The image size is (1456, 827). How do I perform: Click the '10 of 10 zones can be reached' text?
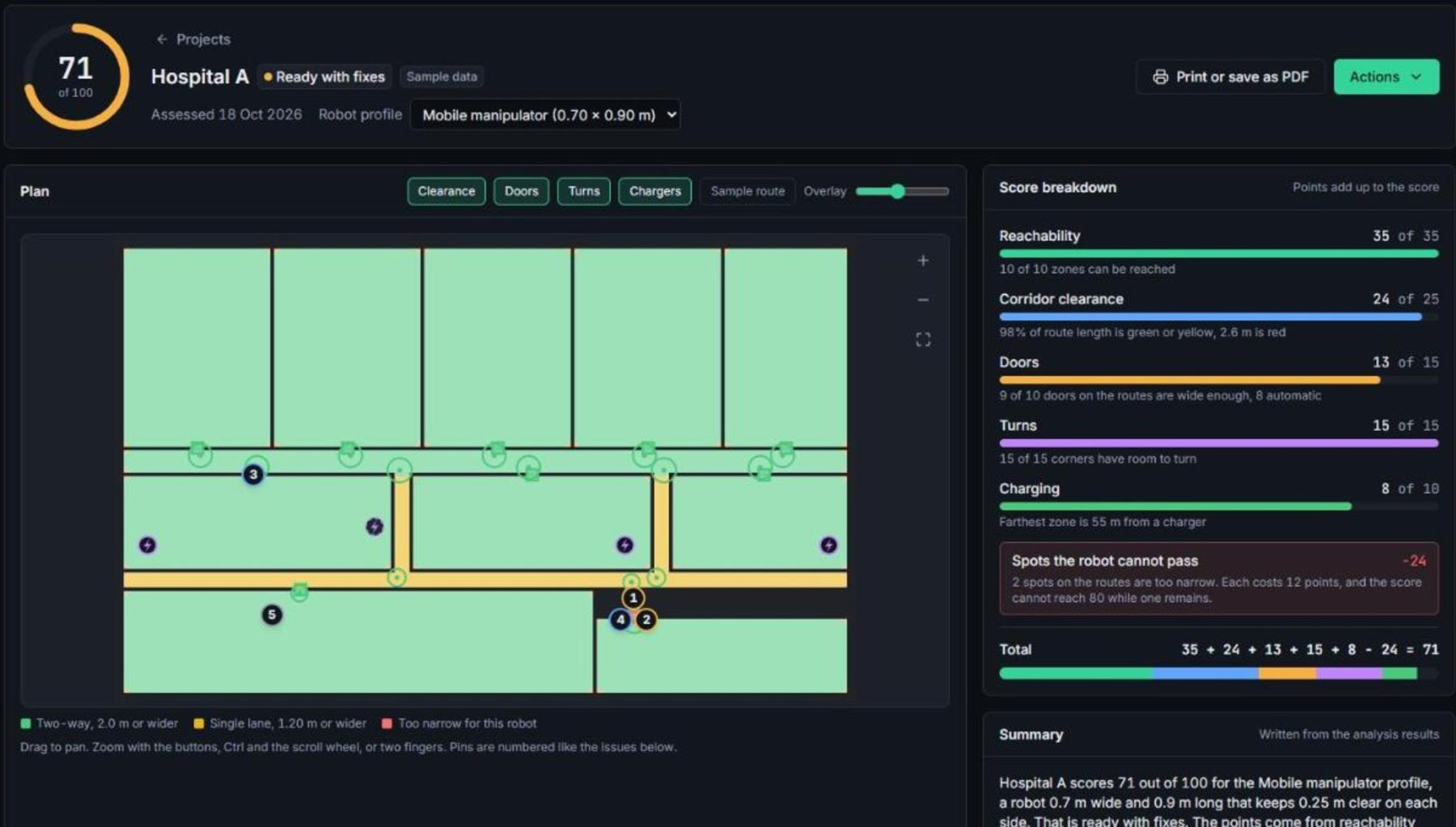coord(1087,269)
